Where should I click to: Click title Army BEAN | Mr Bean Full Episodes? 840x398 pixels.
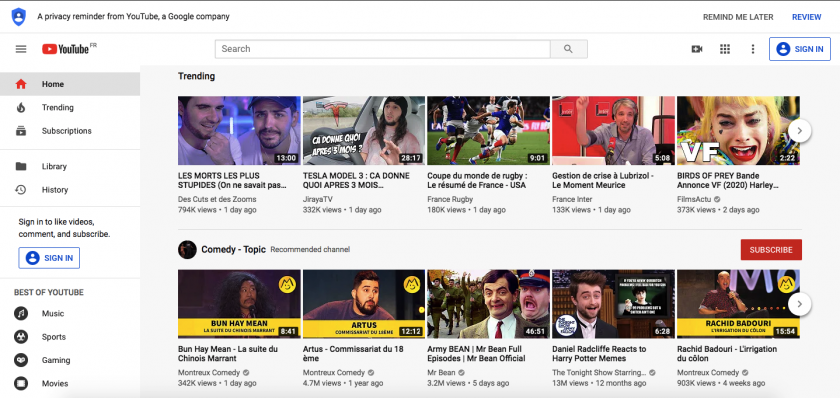(x=476, y=354)
